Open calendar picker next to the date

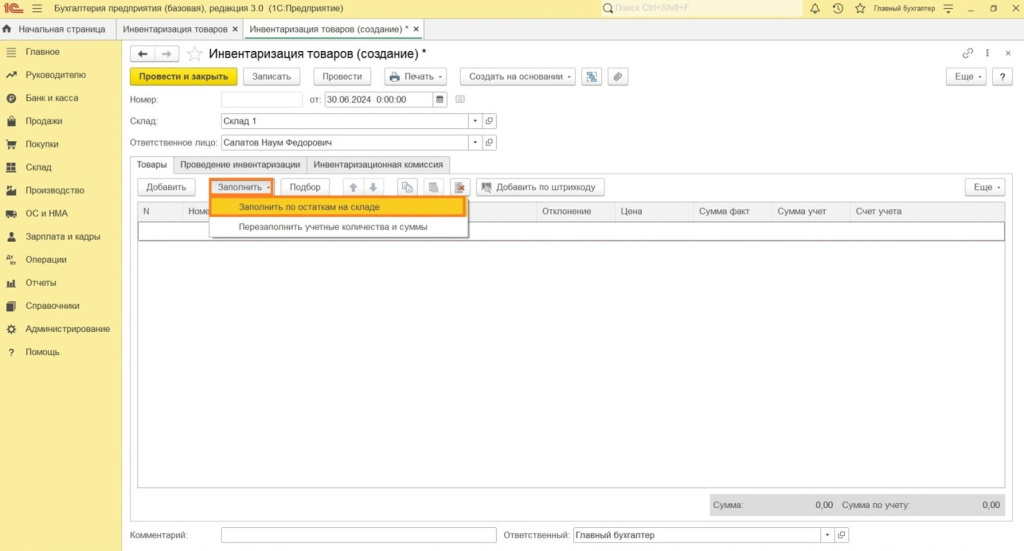tap(440, 99)
